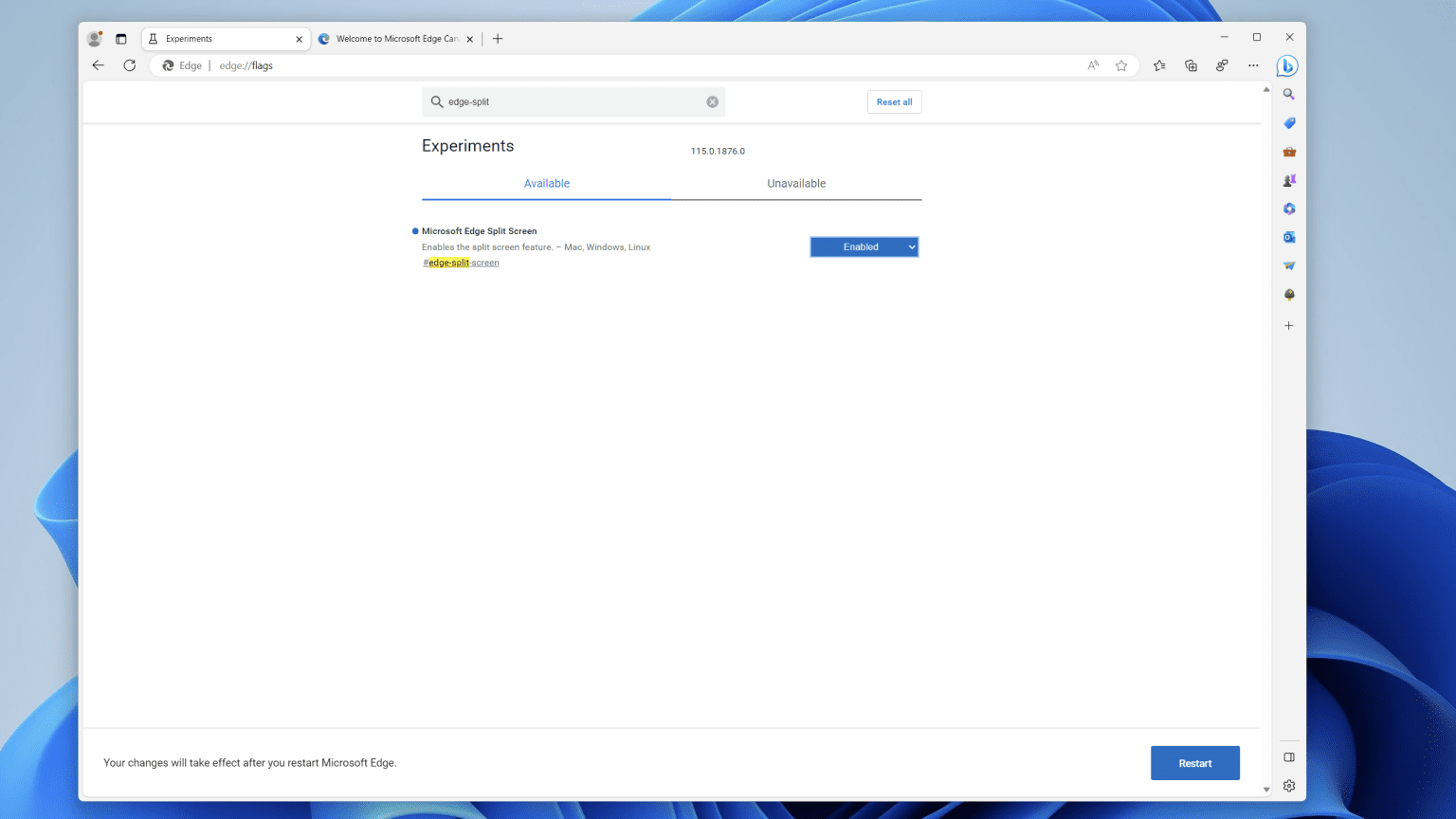Screen dimensions: 1456x819
Task: Toggle split screen from the sidebar
Action: click(x=1288, y=756)
